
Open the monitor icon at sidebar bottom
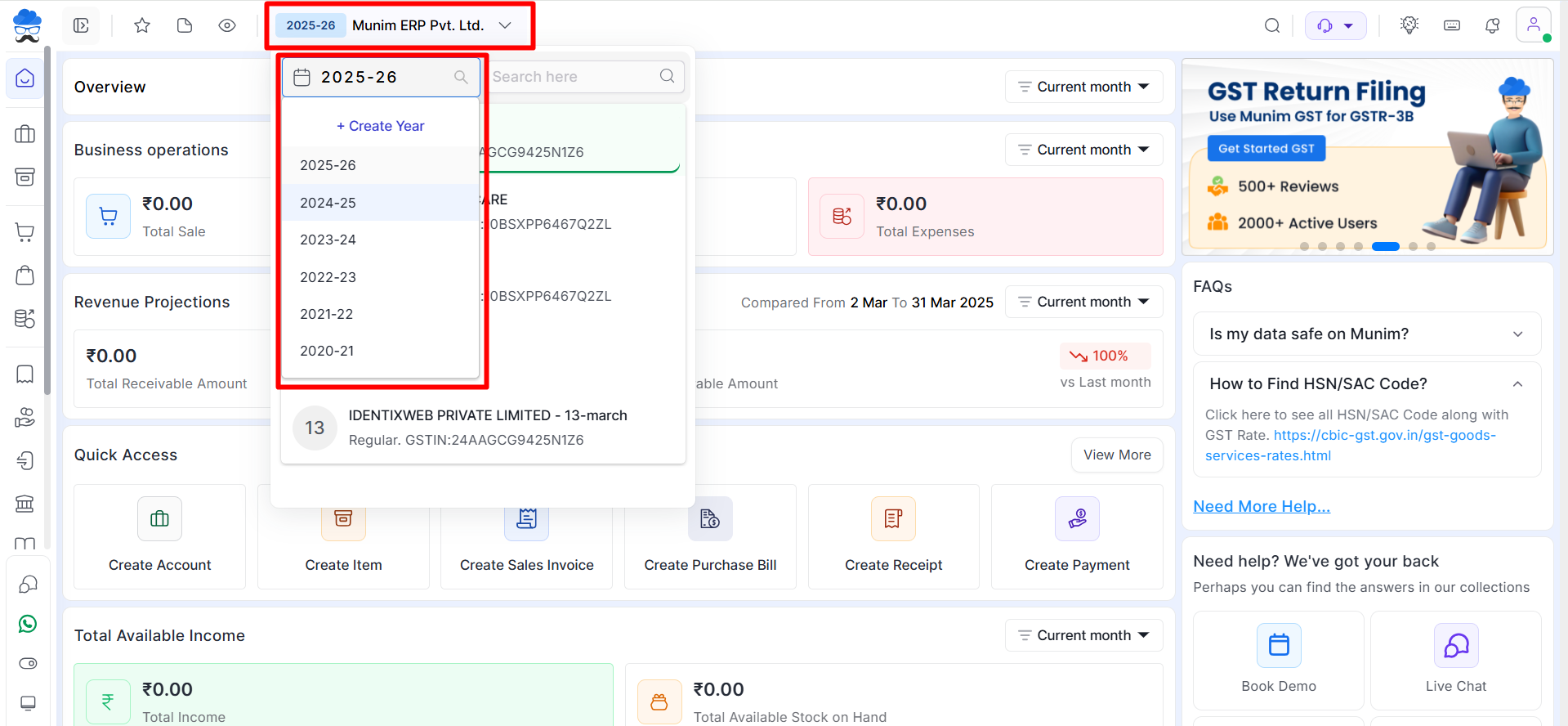coord(28,703)
